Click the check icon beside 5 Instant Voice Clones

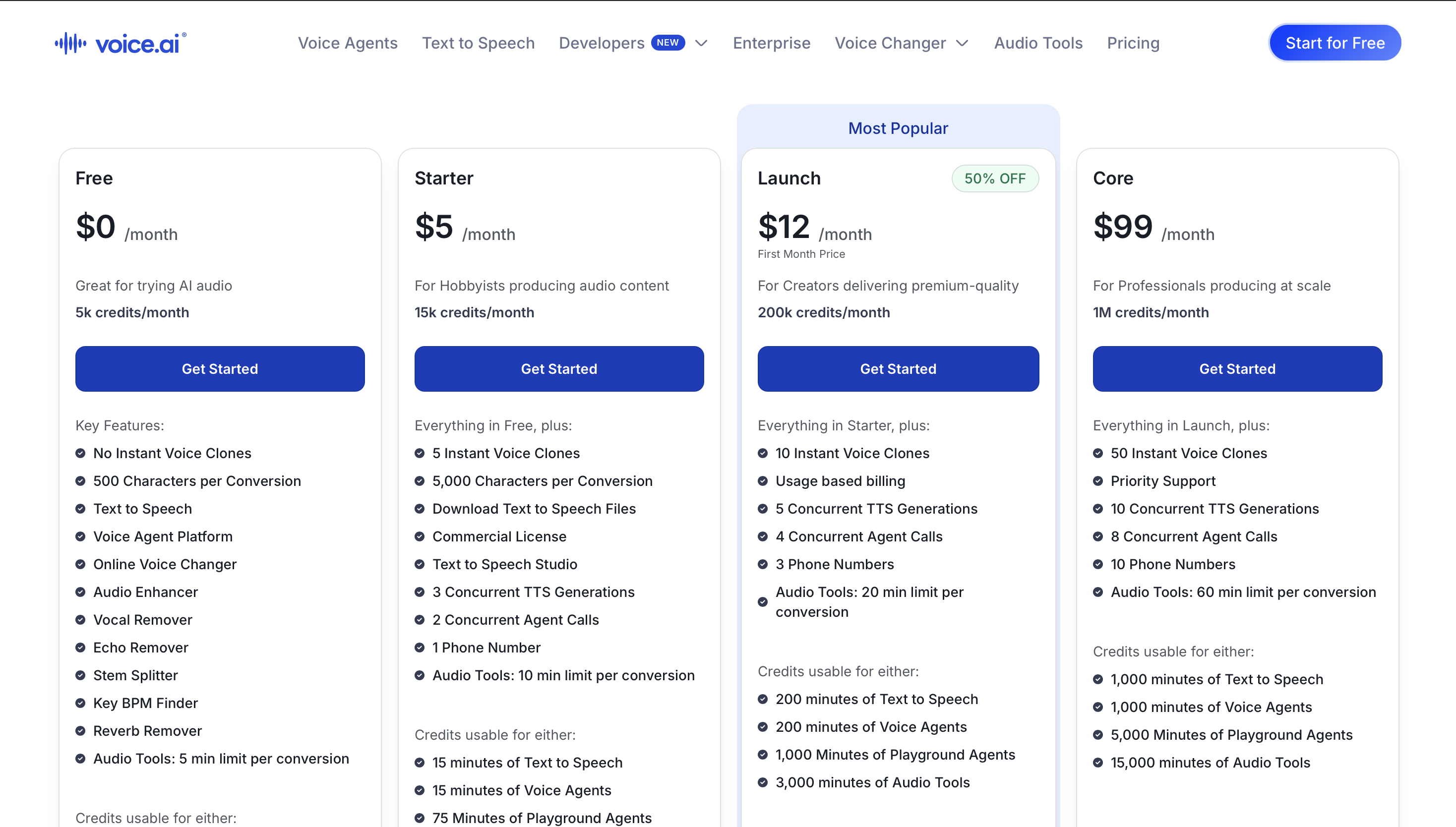pos(419,453)
